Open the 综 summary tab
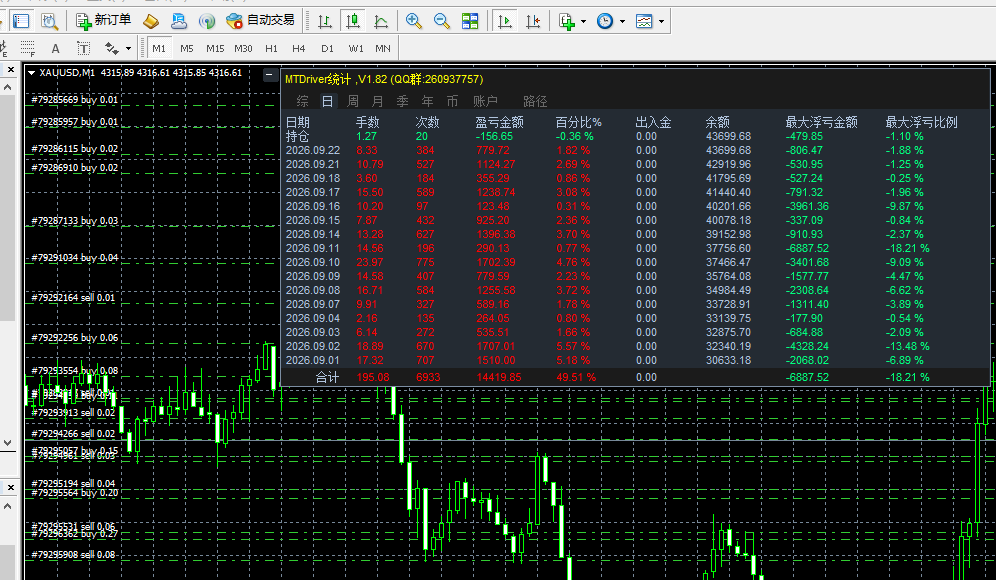Image resolution: width=996 pixels, height=580 pixels. tap(302, 101)
